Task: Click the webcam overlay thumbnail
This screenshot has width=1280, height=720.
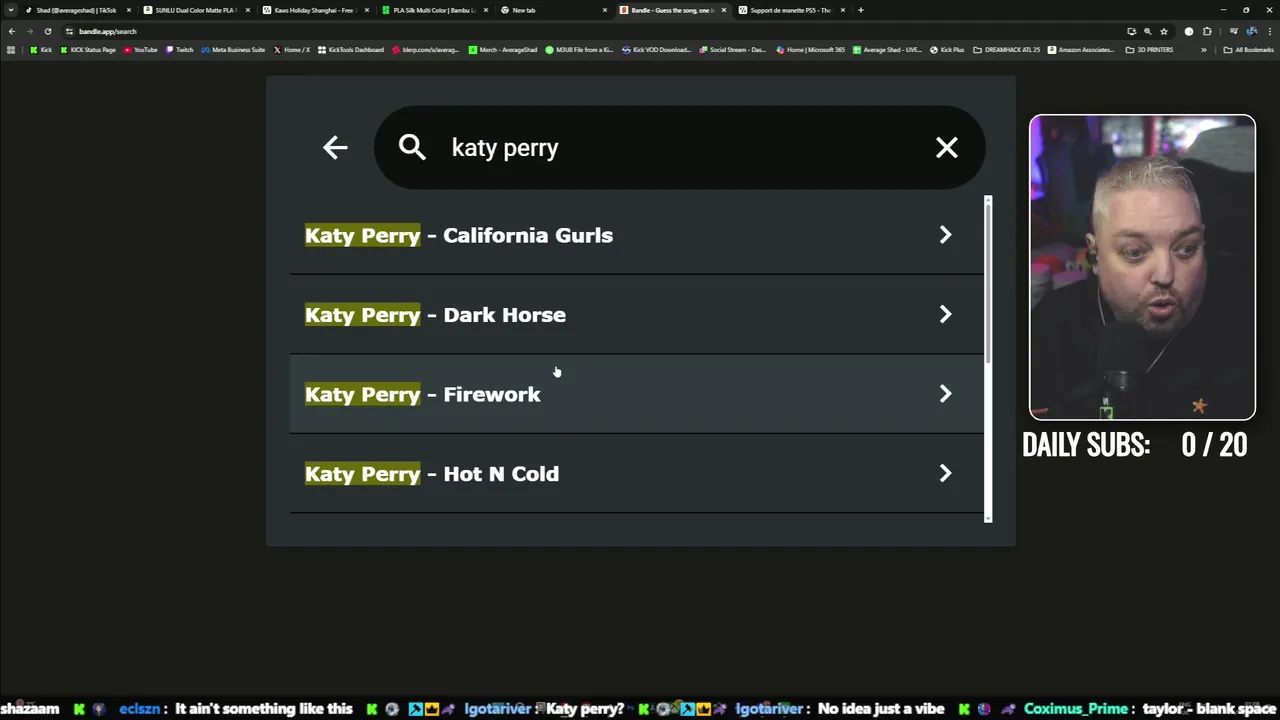Action: click(x=1142, y=267)
